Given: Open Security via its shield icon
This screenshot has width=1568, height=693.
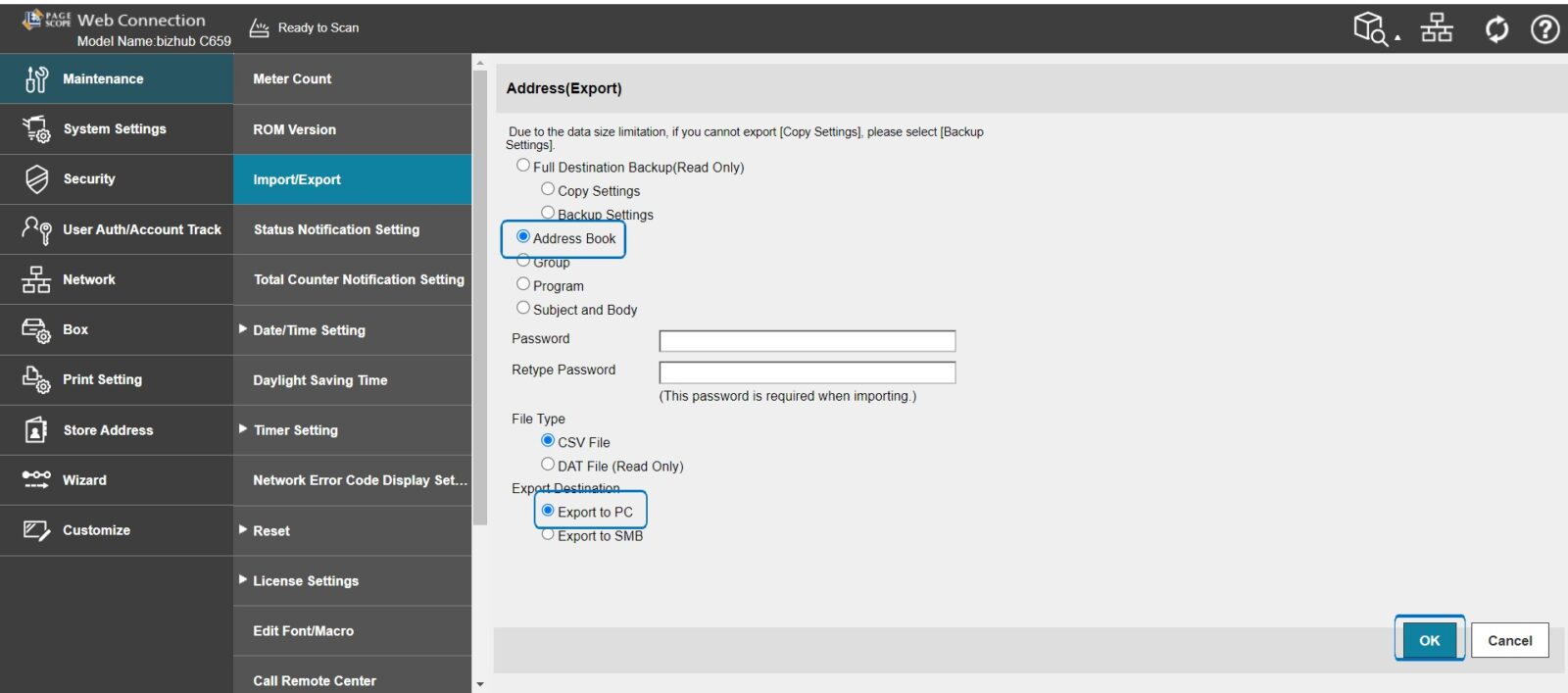Looking at the screenshot, I should [36, 179].
